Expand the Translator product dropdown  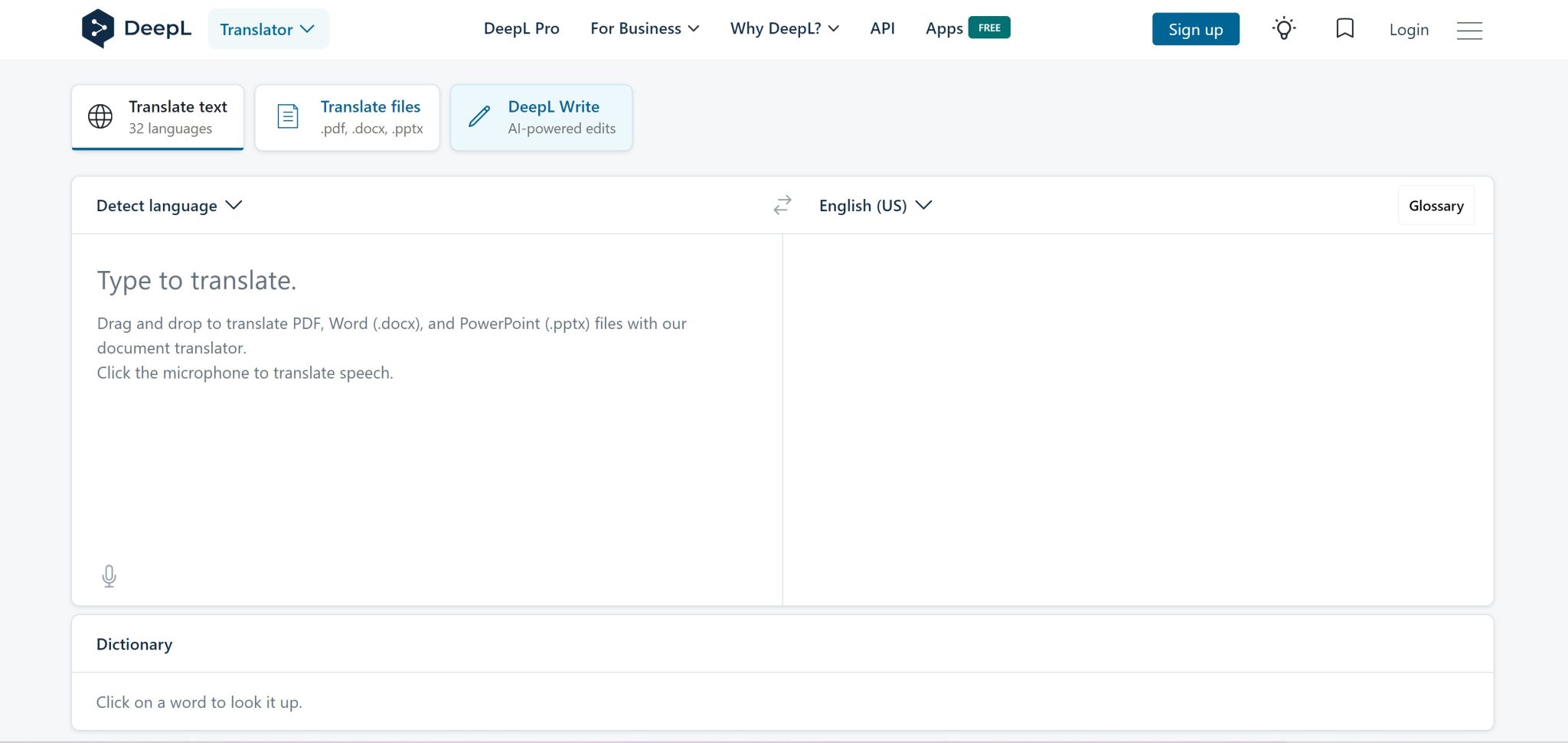267,29
